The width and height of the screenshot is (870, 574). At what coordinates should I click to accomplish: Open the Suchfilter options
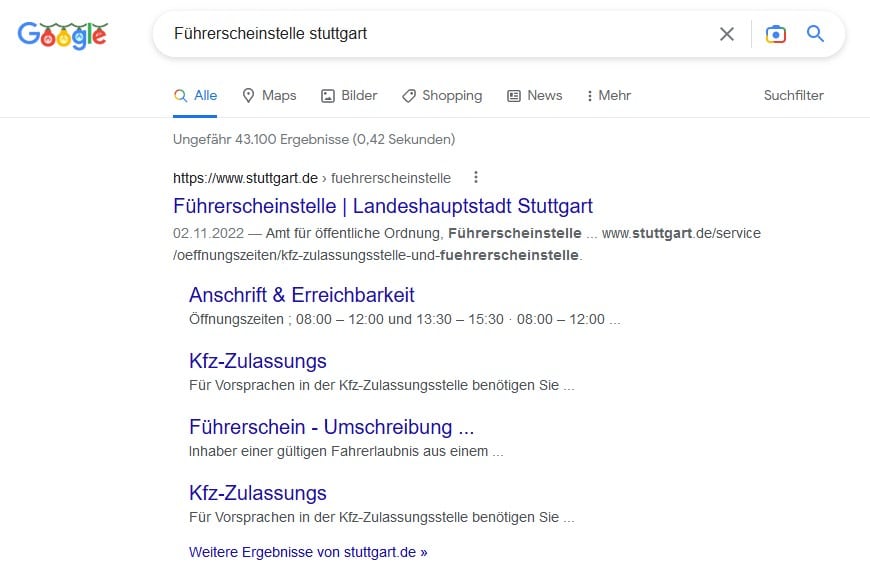tap(793, 96)
